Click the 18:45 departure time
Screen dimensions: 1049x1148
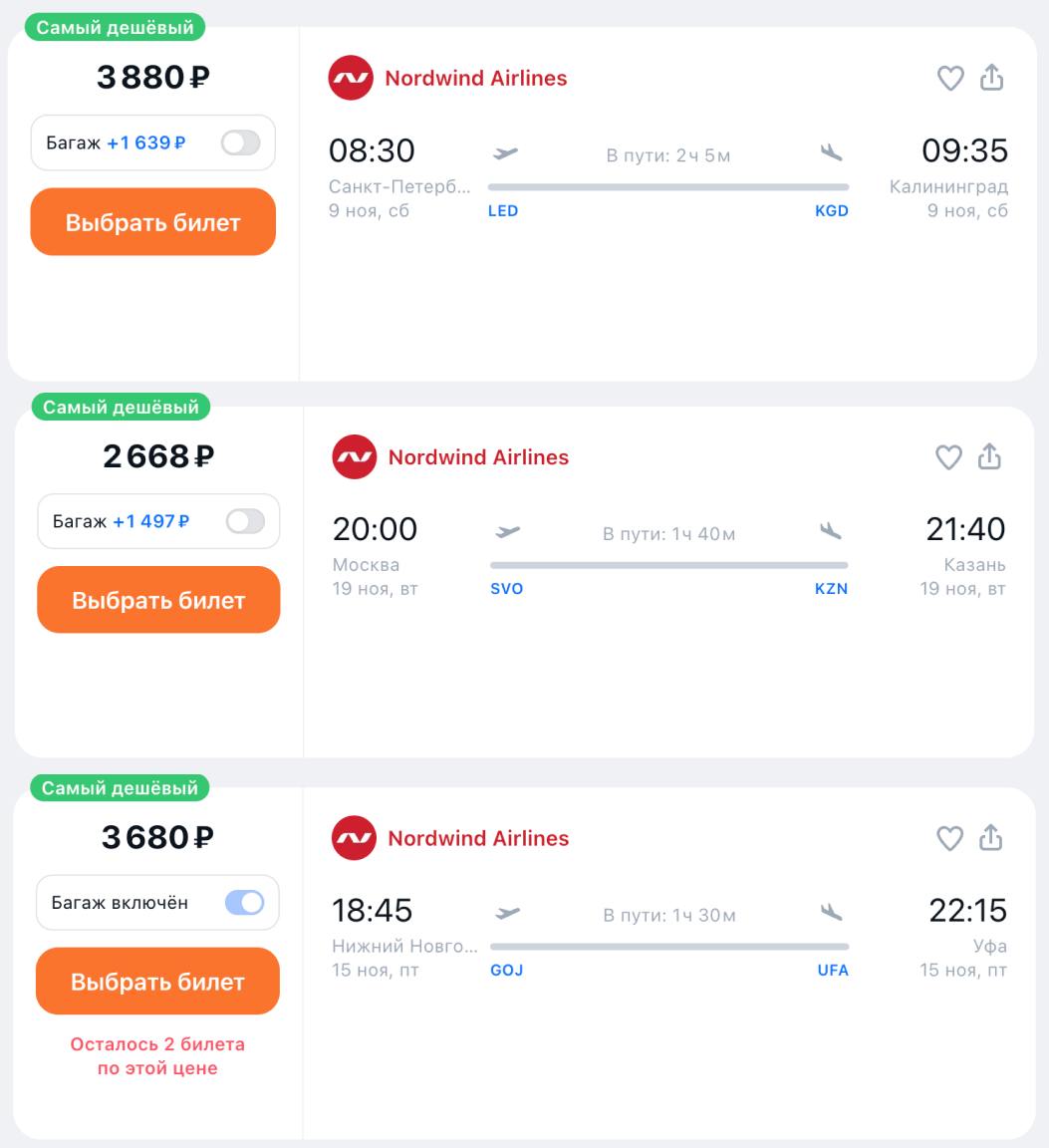(x=372, y=910)
